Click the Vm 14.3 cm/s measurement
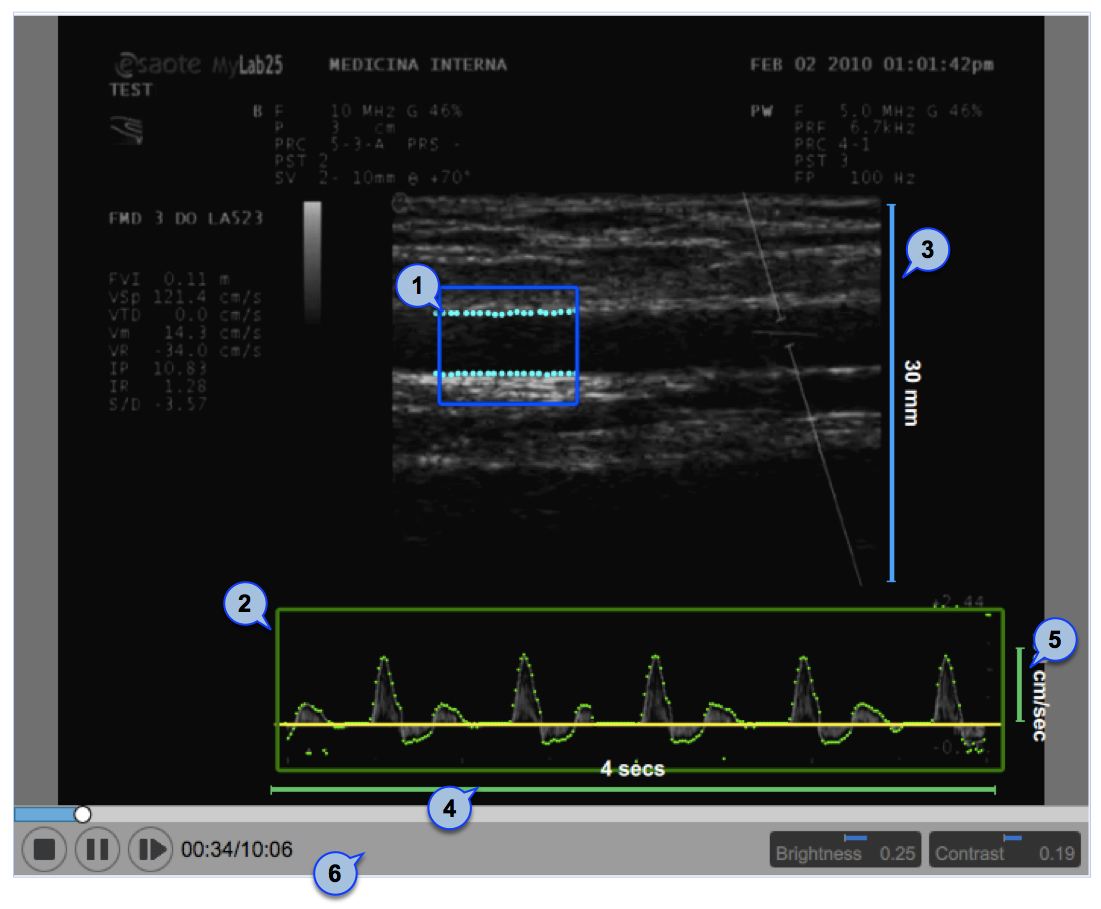Image resolution: width=1101 pixels, height=909 pixels. (185, 333)
